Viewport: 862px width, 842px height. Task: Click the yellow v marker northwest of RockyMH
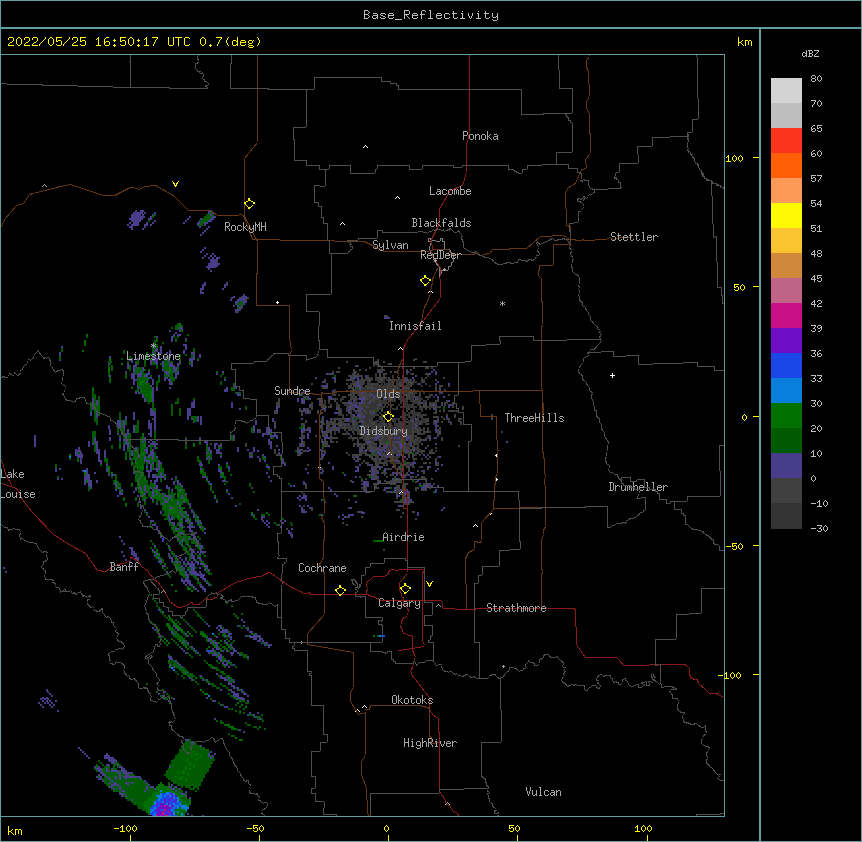coord(175,184)
